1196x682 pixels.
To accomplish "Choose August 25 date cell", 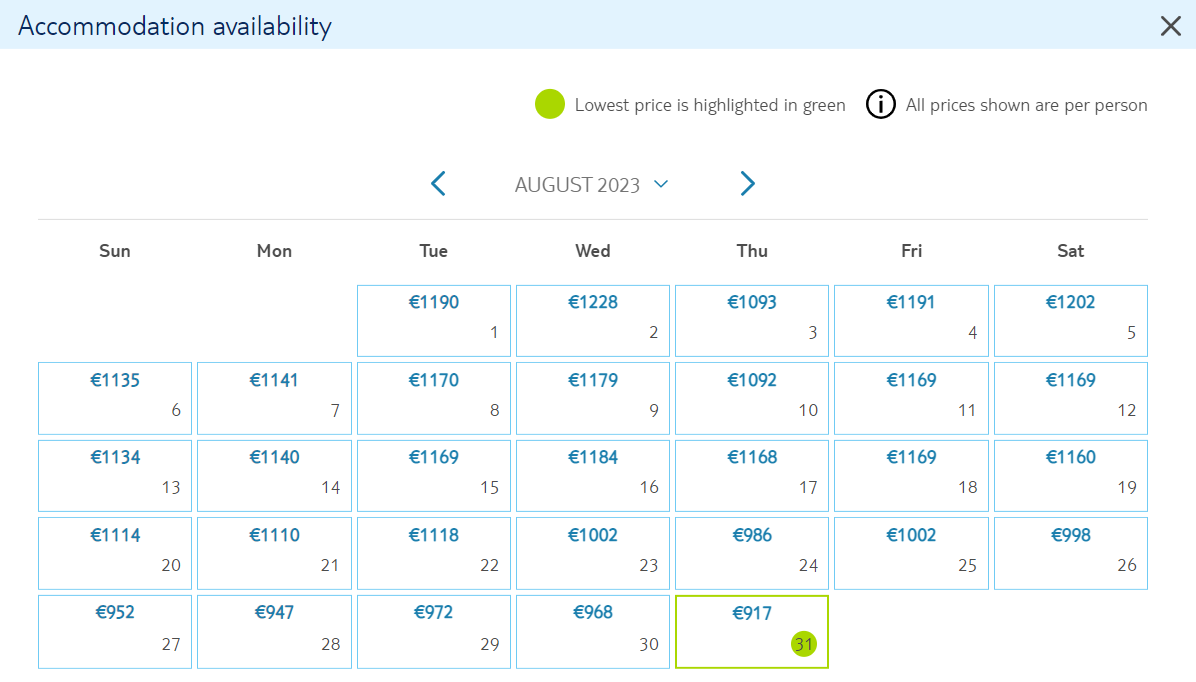I will pos(911,553).
